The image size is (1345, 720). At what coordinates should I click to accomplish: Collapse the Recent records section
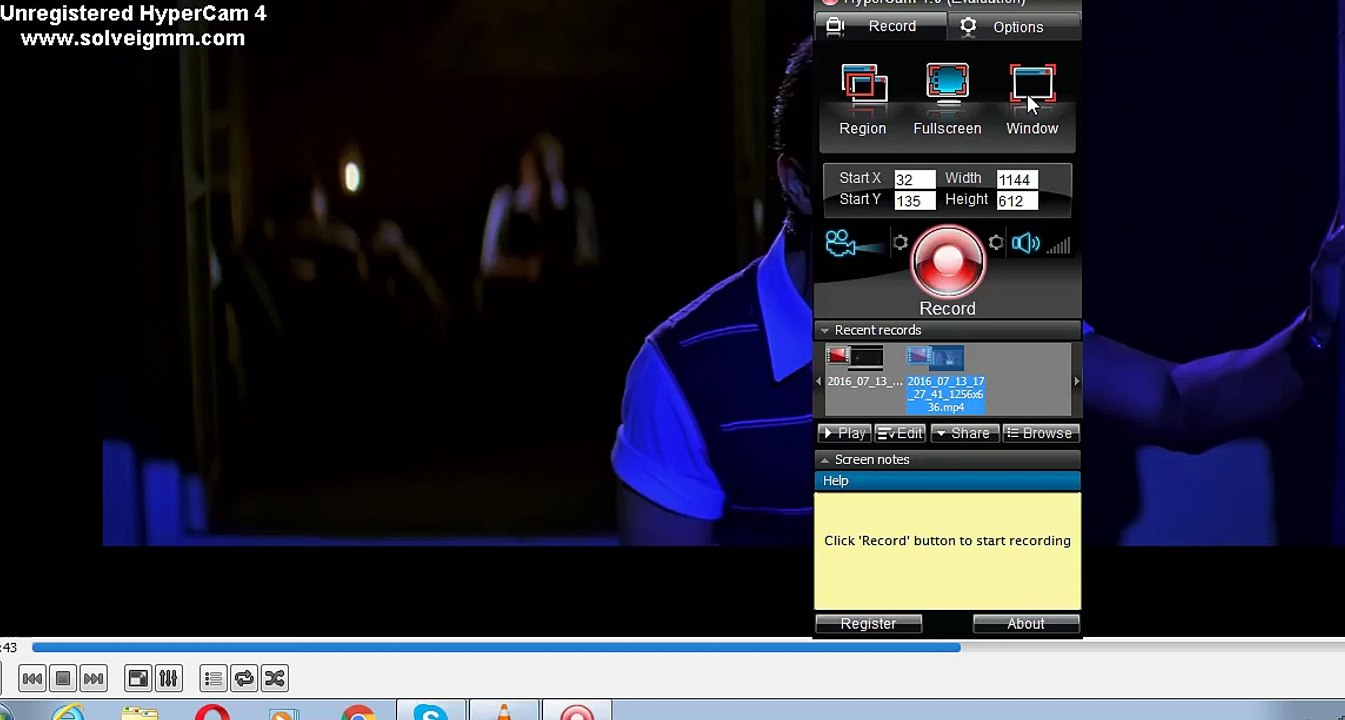click(x=947, y=330)
